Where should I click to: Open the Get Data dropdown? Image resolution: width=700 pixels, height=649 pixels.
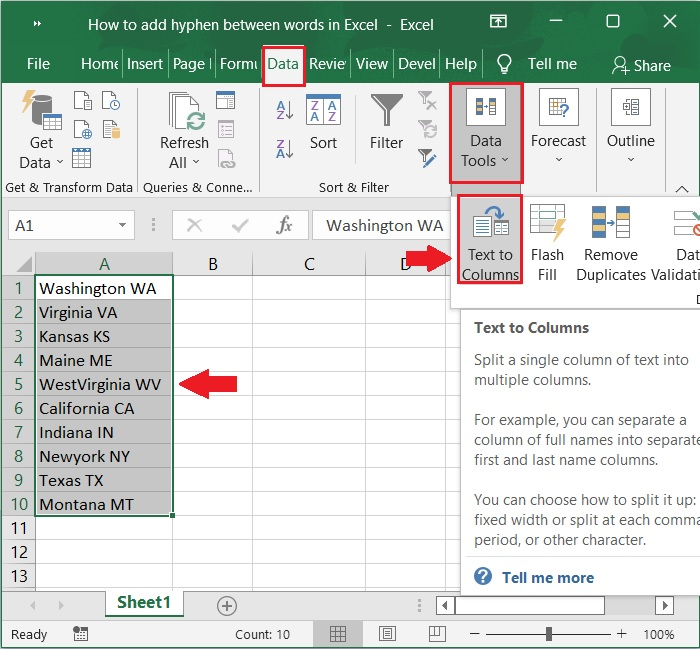41,152
